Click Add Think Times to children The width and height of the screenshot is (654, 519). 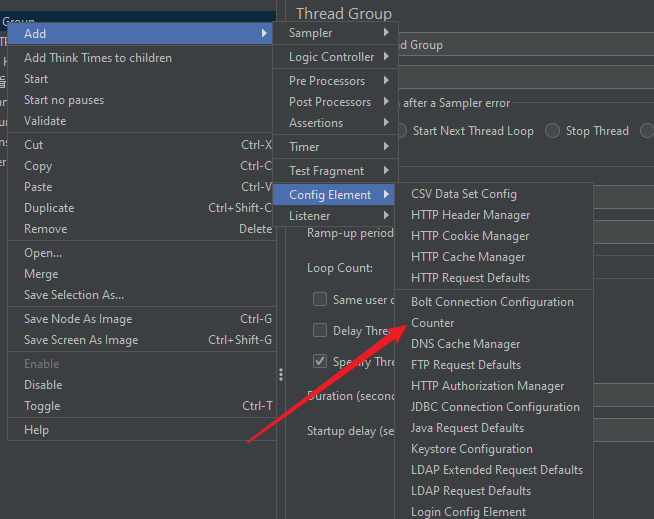[98, 58]
